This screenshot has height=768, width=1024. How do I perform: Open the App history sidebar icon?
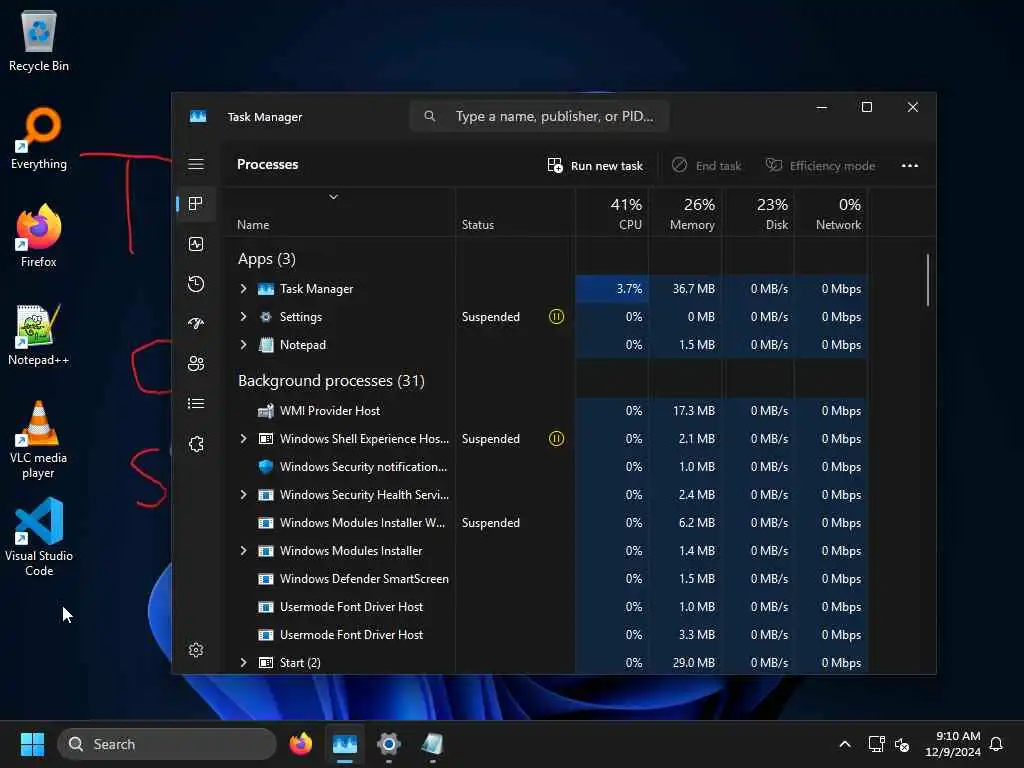click(196, 284)
